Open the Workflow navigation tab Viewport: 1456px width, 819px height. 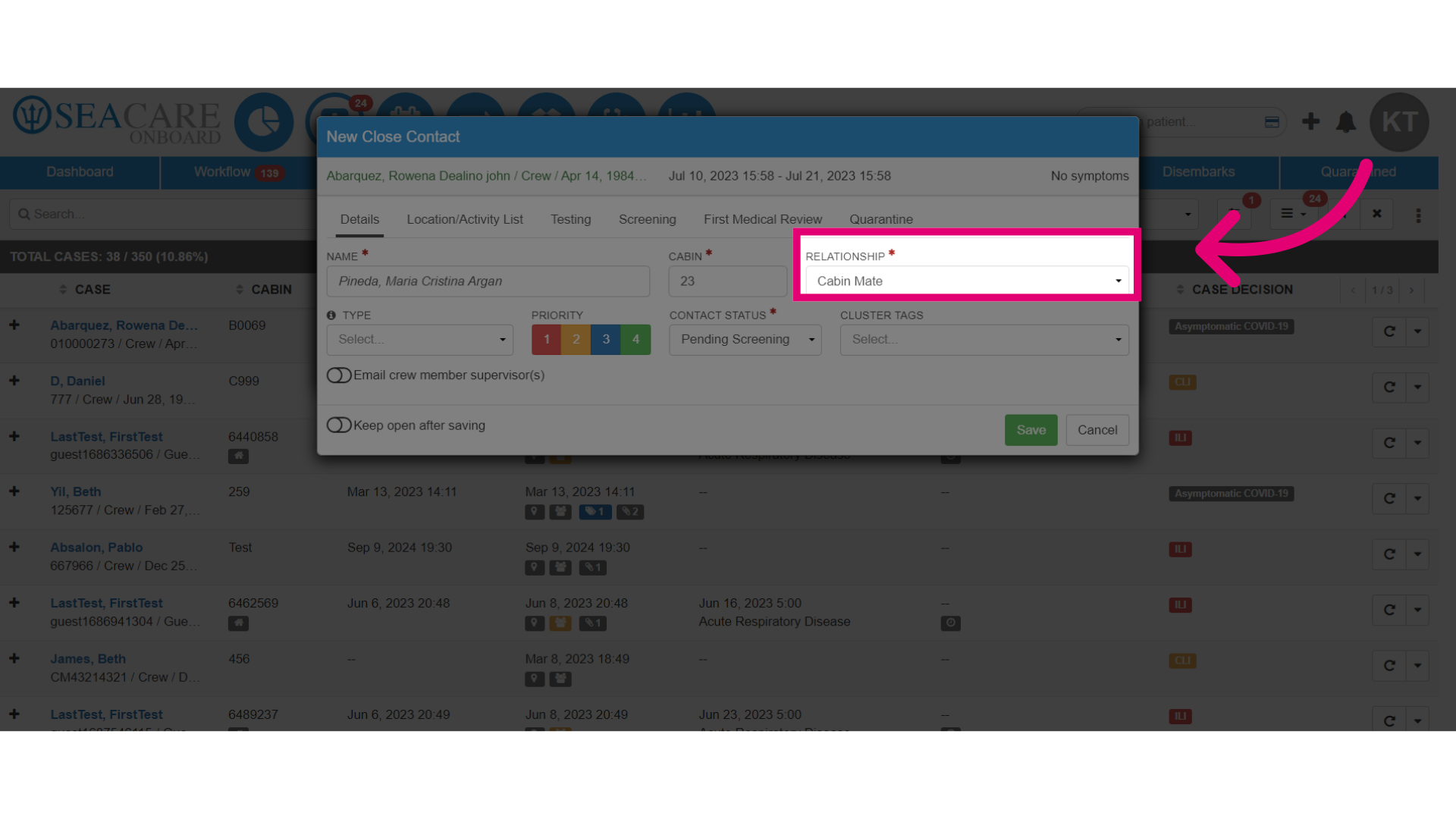coord(238,172)
